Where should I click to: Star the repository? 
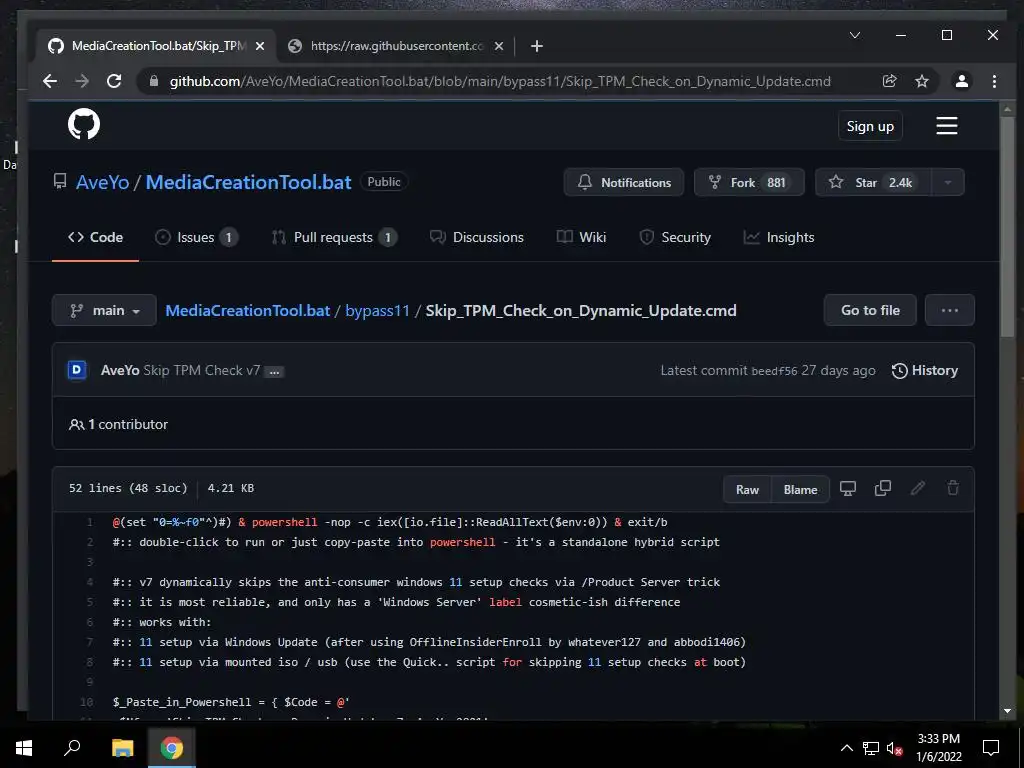click(874, 182)
